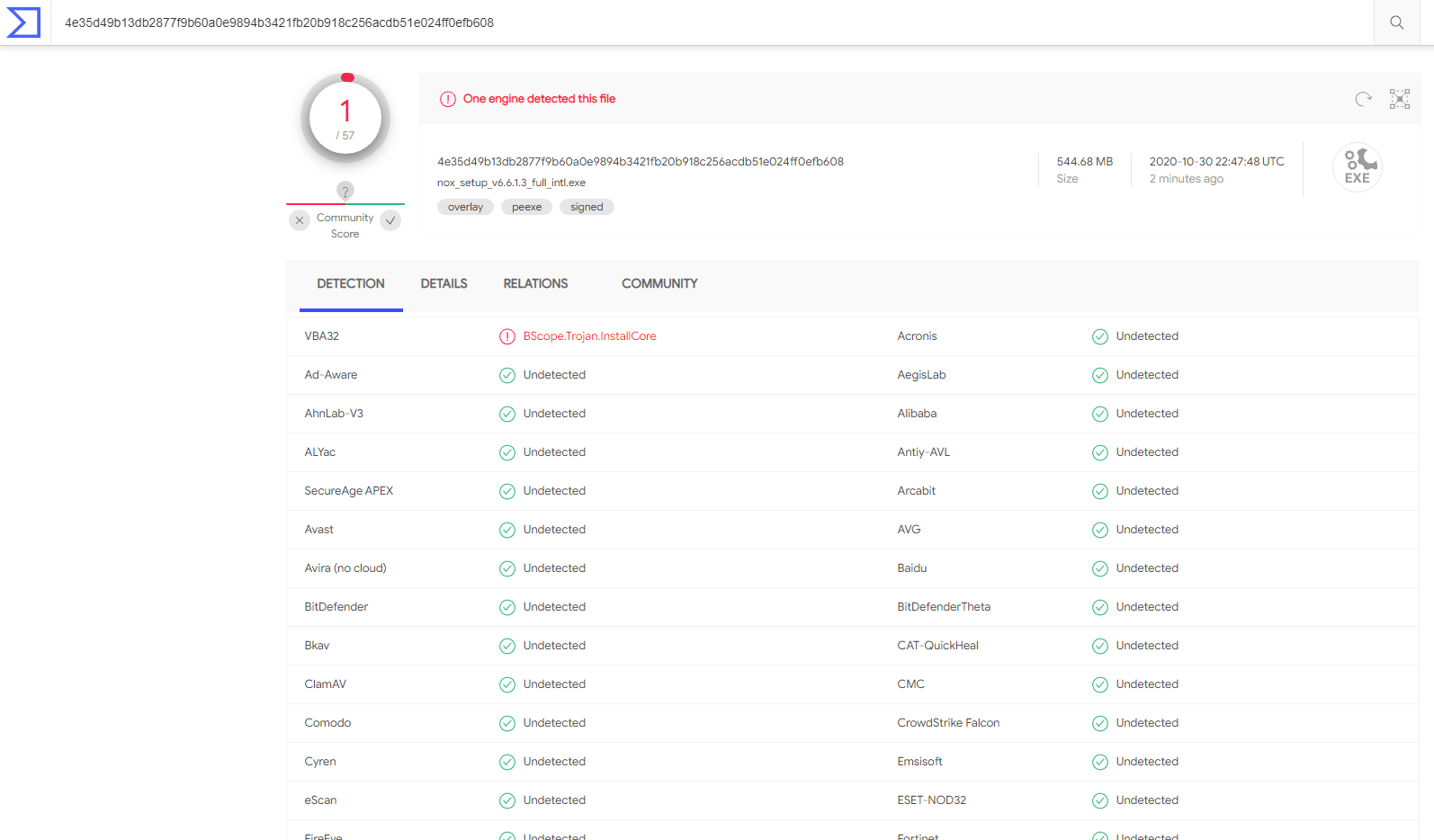Viewport: 1434px width, 840px height.
Task: Click the Cyren undetected check icon
Action: tap(507, 762)
